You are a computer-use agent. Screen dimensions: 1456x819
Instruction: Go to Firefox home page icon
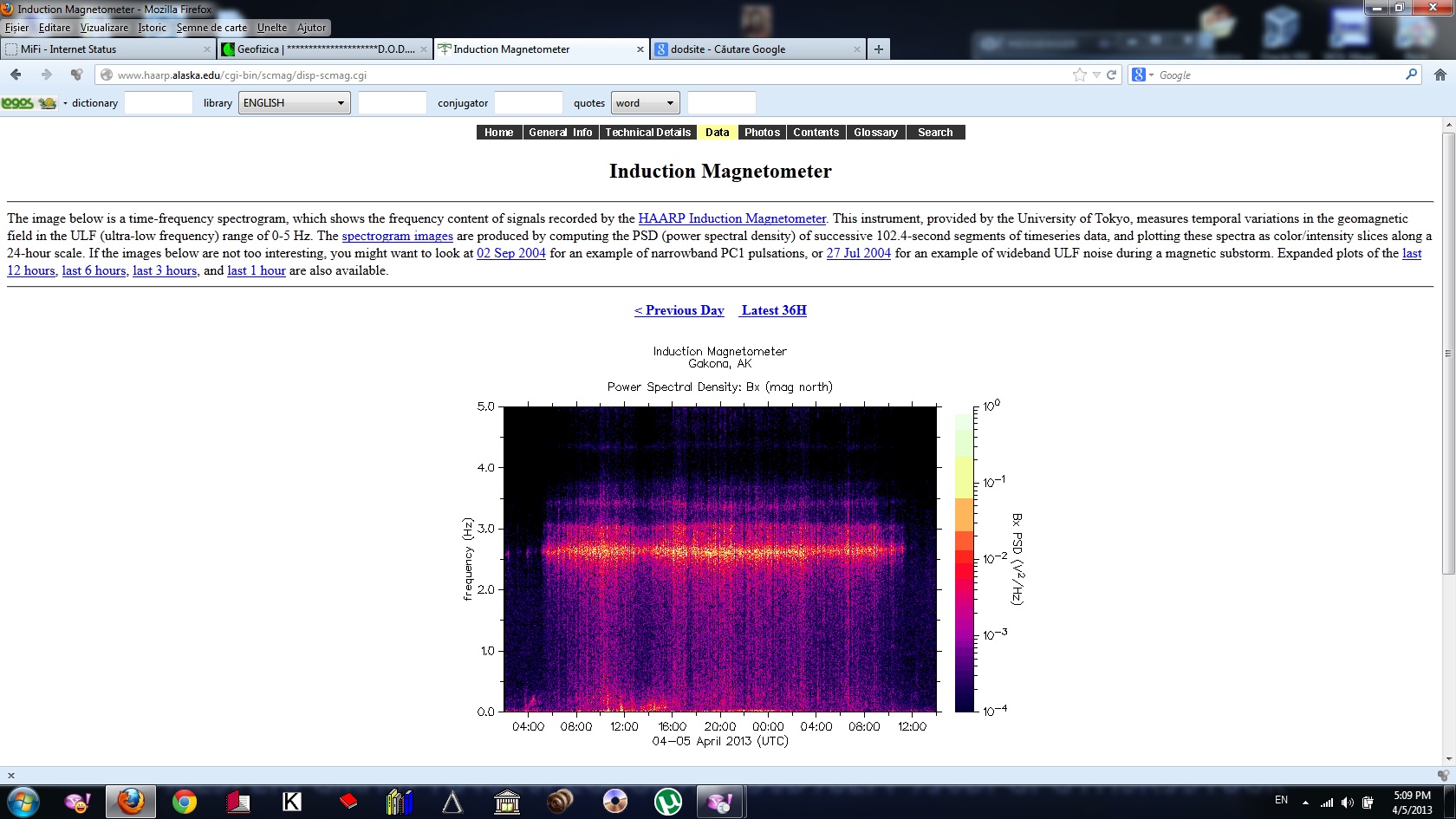pos(1440,75)
